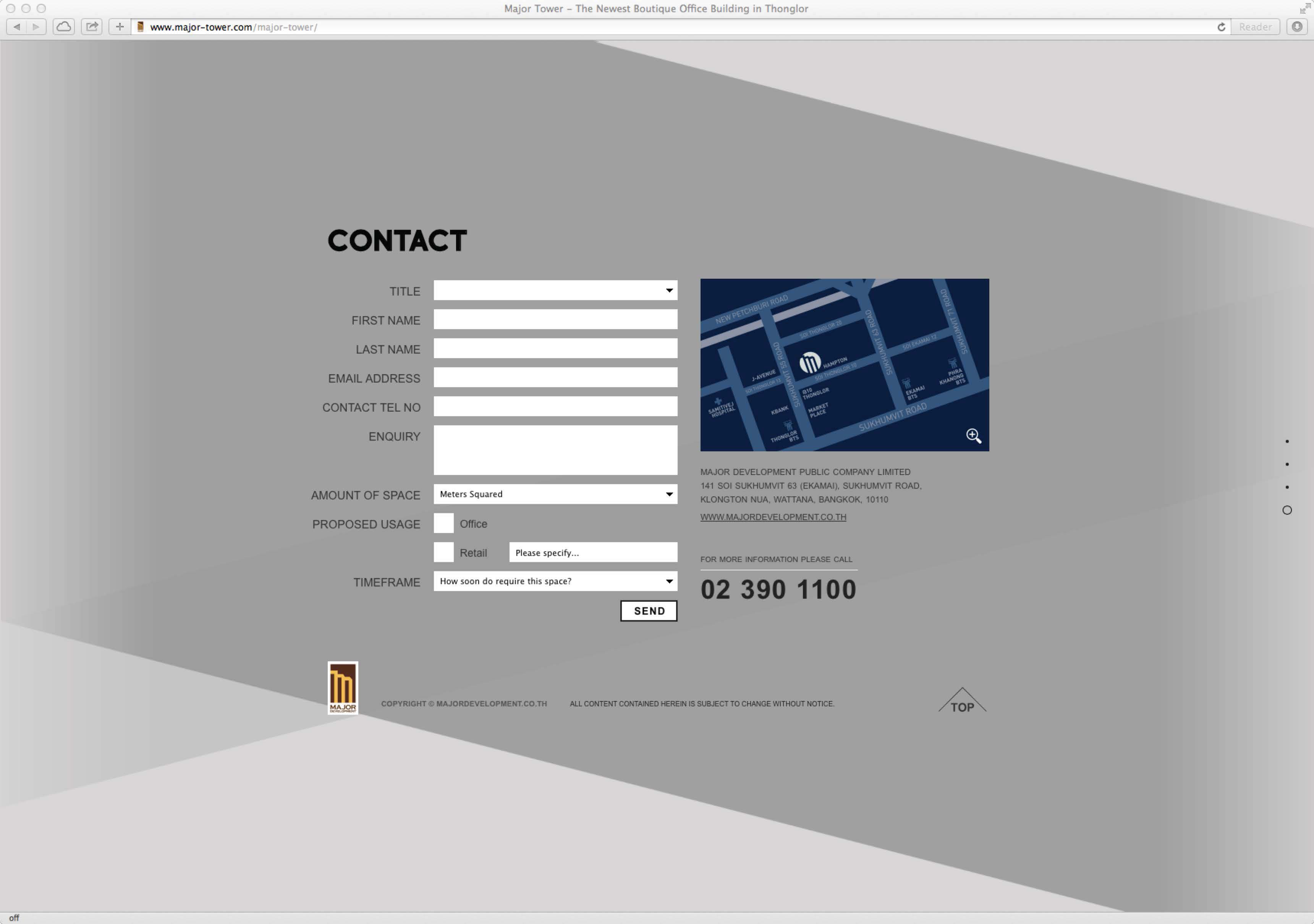Click COPYRIGHT © MAJORDEVELOPMENT.CO.TH text

pos(464,704)
